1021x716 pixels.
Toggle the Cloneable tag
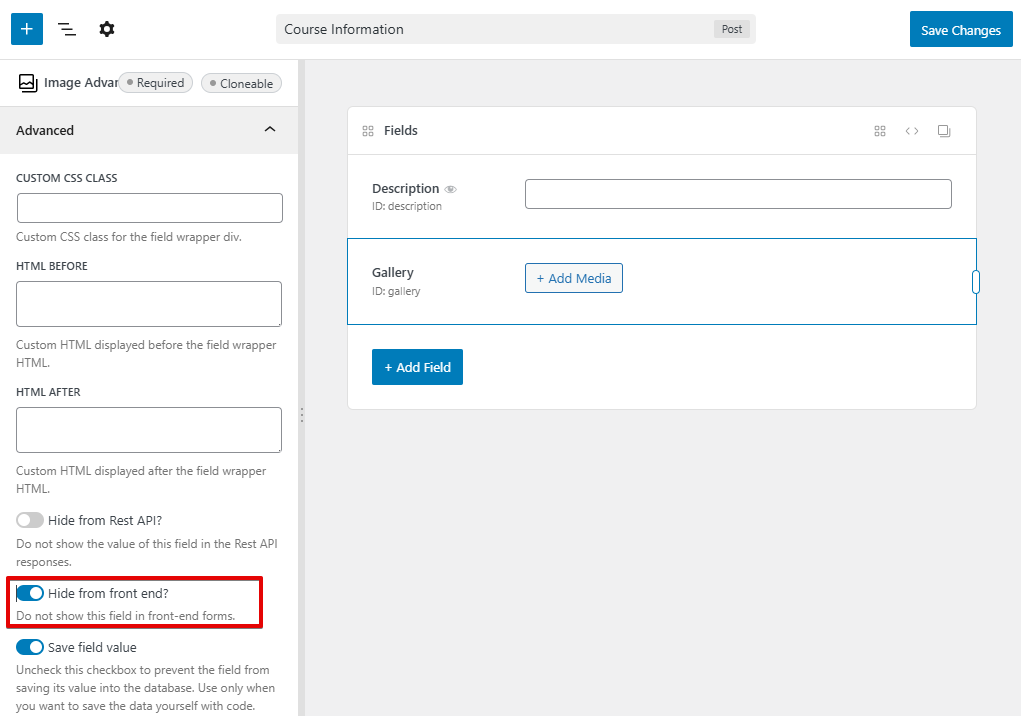241,84
